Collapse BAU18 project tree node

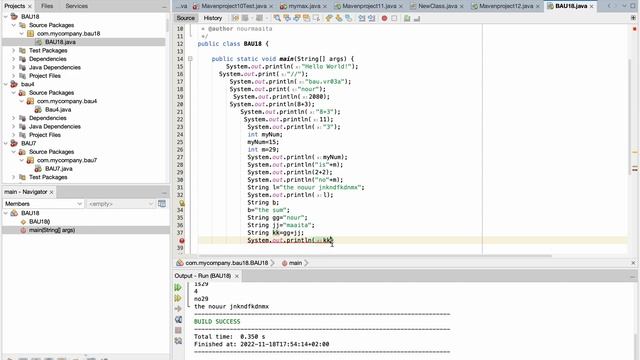click(x=6, y=17)
